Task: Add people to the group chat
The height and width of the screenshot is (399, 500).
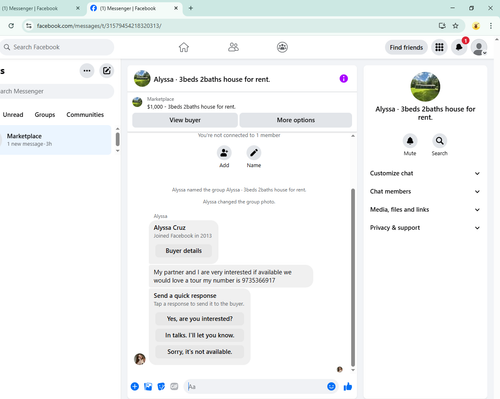Action: click(224, 153)
